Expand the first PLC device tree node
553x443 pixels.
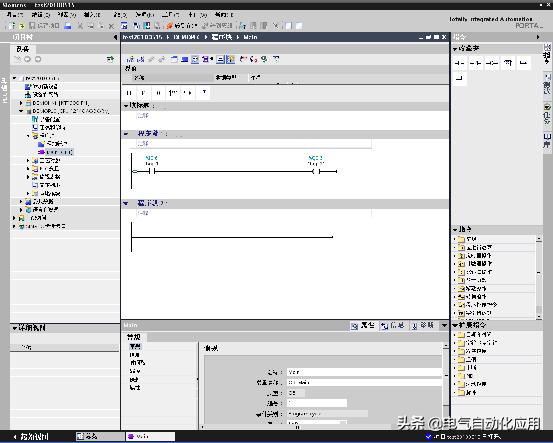21,103
